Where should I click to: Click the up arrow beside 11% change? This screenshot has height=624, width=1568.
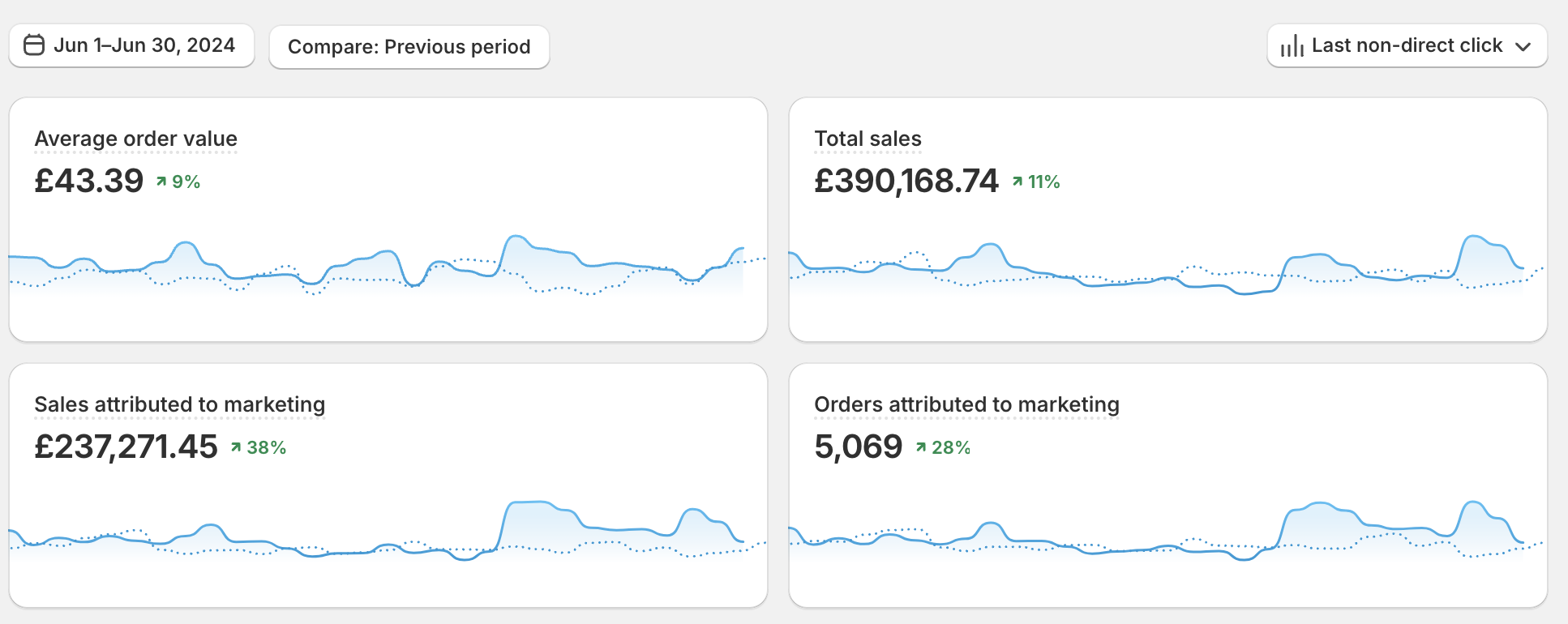(1017, 182)
